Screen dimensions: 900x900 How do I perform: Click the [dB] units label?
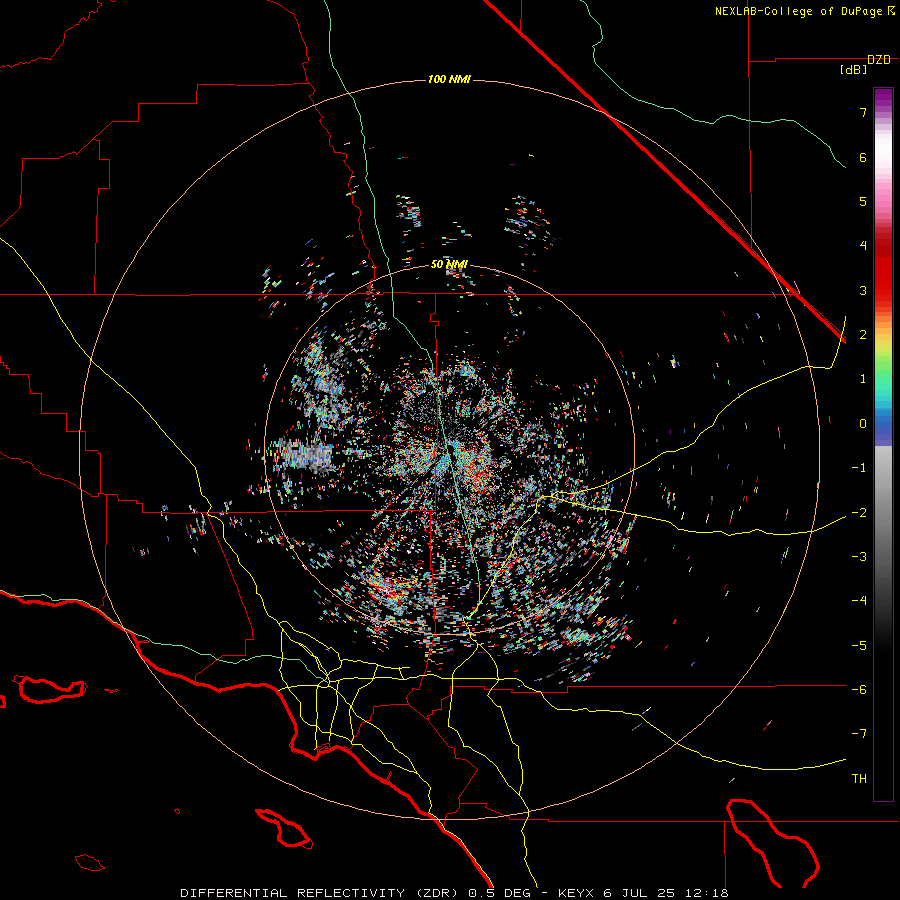click(x=854, y=70)
